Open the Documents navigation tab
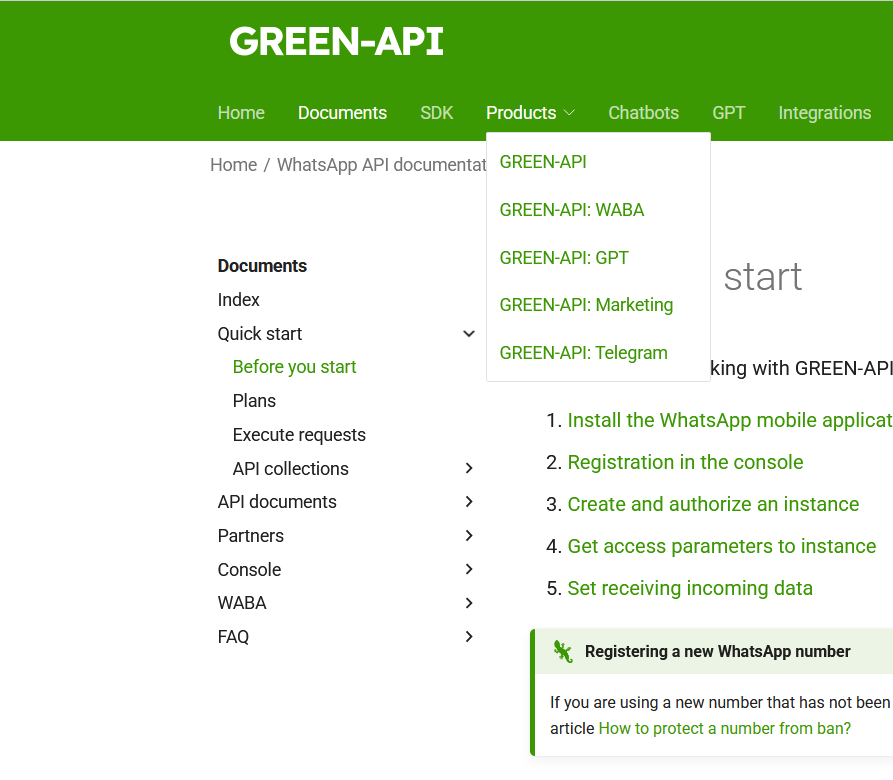The image size is (893, 780). (342, 113)
